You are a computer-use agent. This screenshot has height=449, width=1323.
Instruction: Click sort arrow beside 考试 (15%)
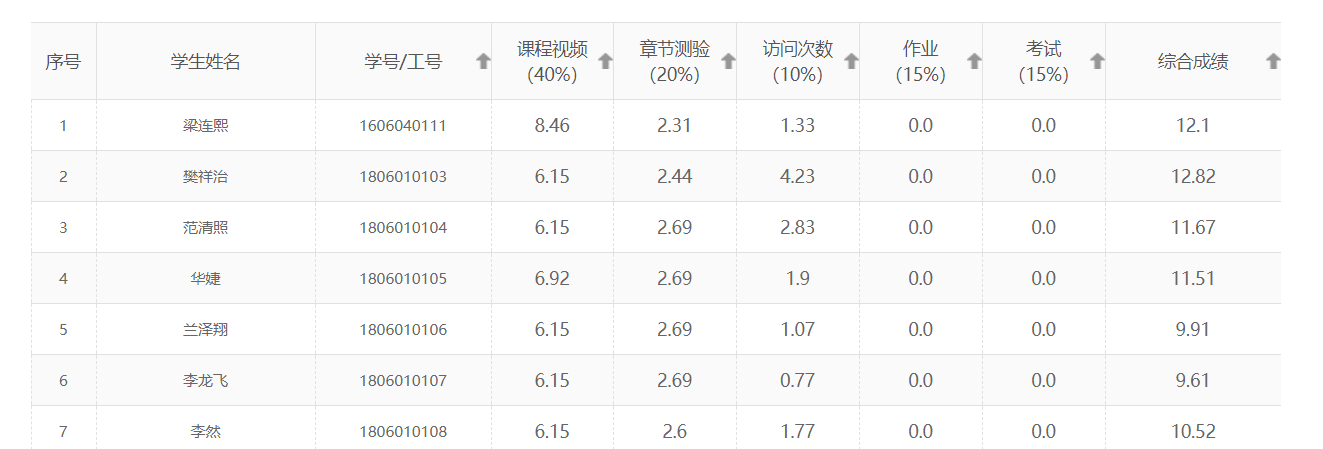(1097, 61)
